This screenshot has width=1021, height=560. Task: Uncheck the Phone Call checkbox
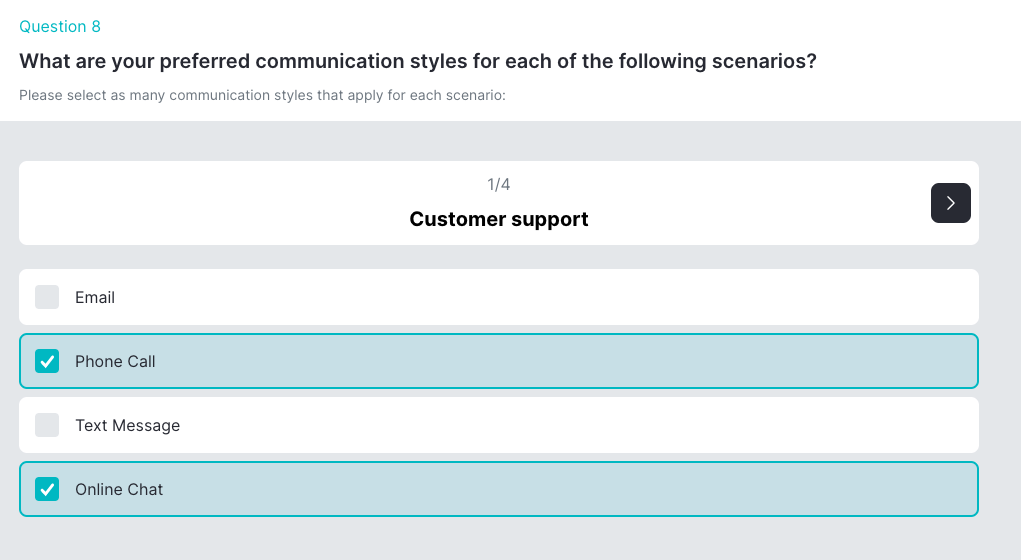[47, 361]
